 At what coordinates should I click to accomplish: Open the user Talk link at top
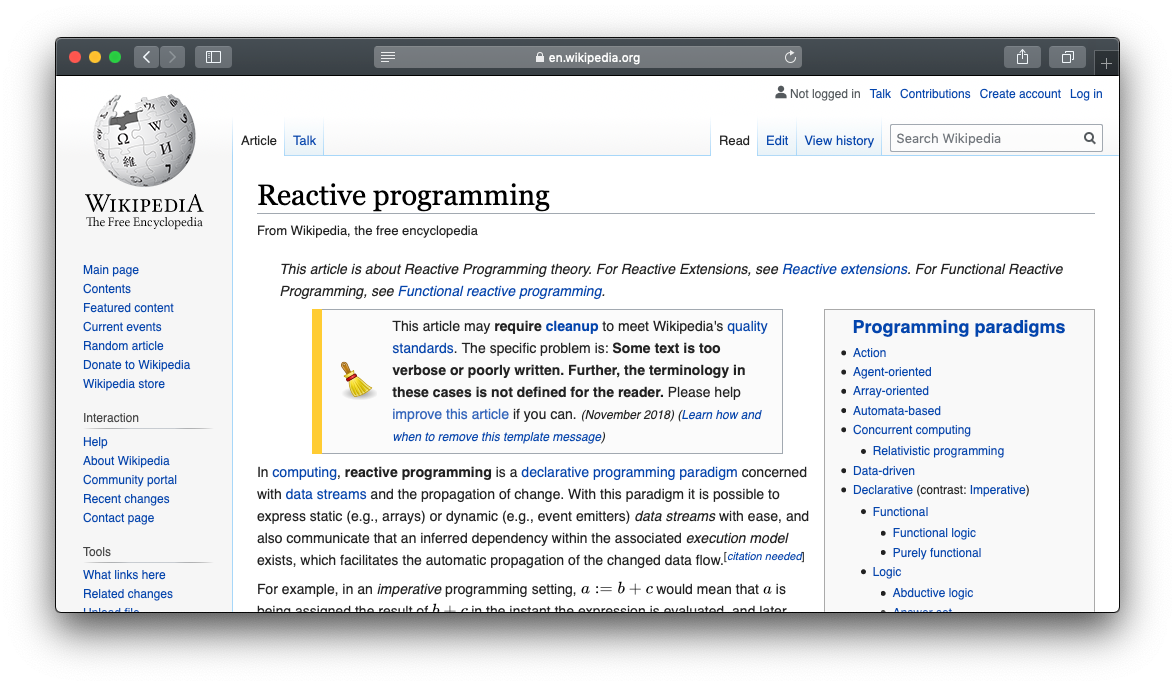pos(880,94)
